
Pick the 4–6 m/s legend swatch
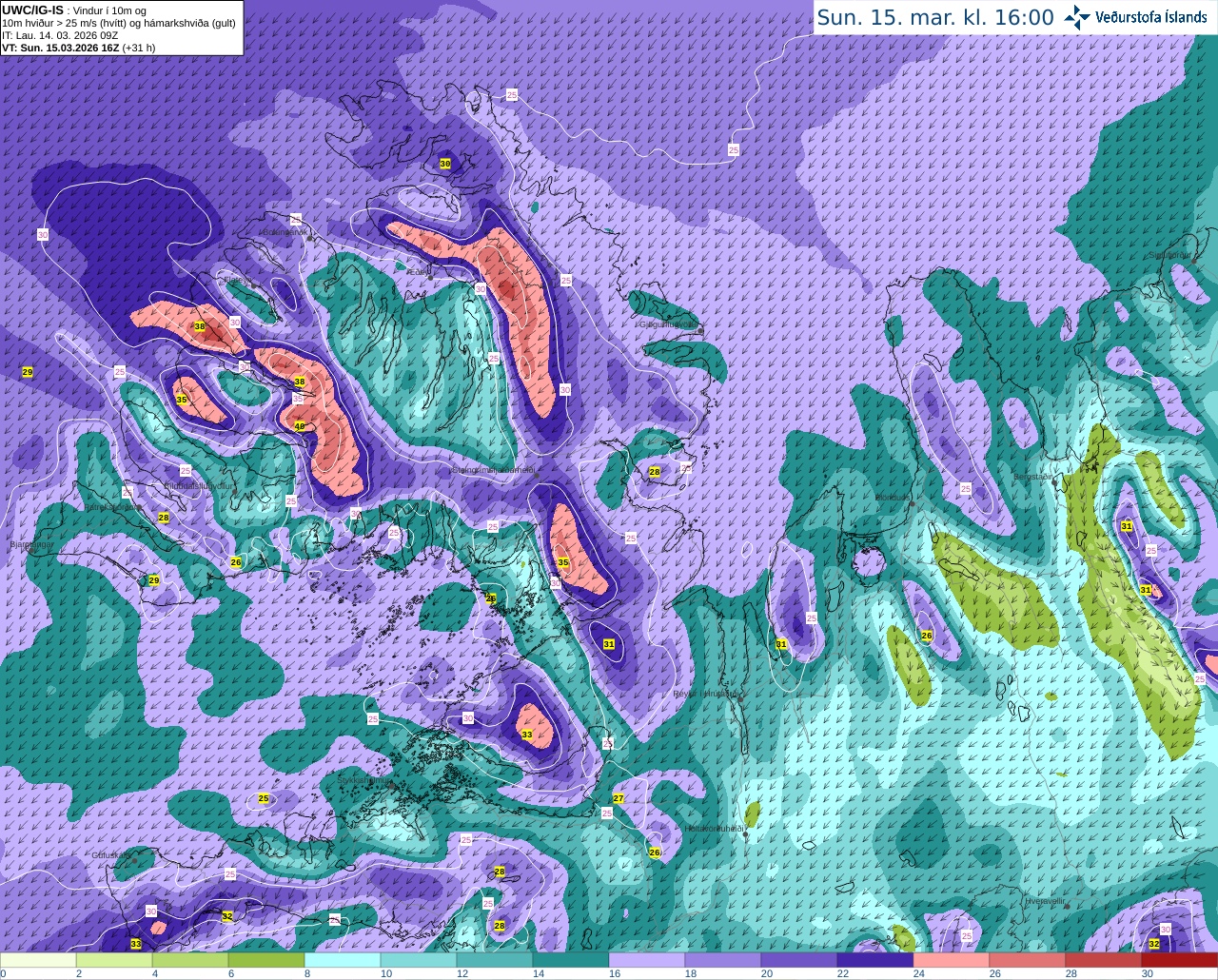point(190,960)
